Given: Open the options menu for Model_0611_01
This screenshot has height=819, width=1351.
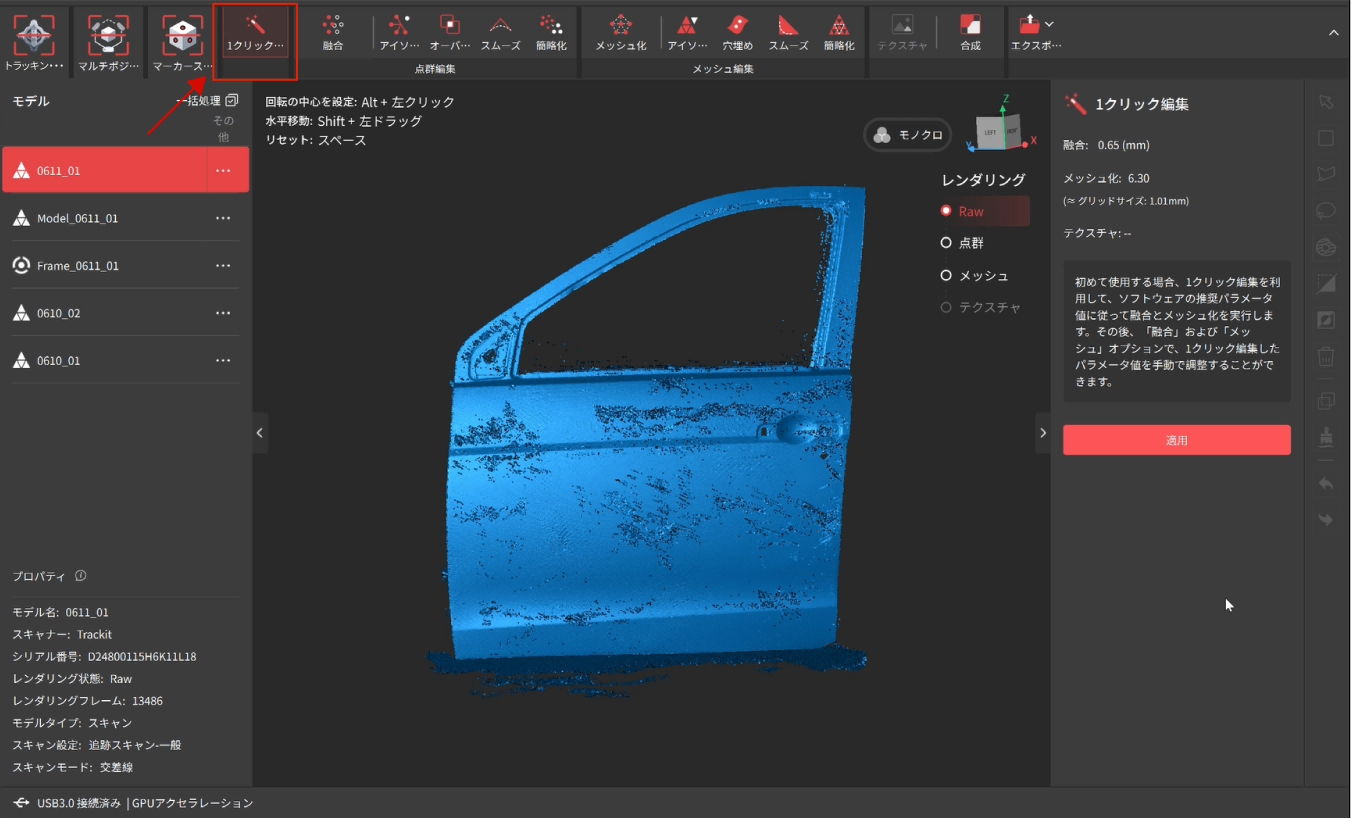Looking at the screenshot, I should click(x=223, y=218).
